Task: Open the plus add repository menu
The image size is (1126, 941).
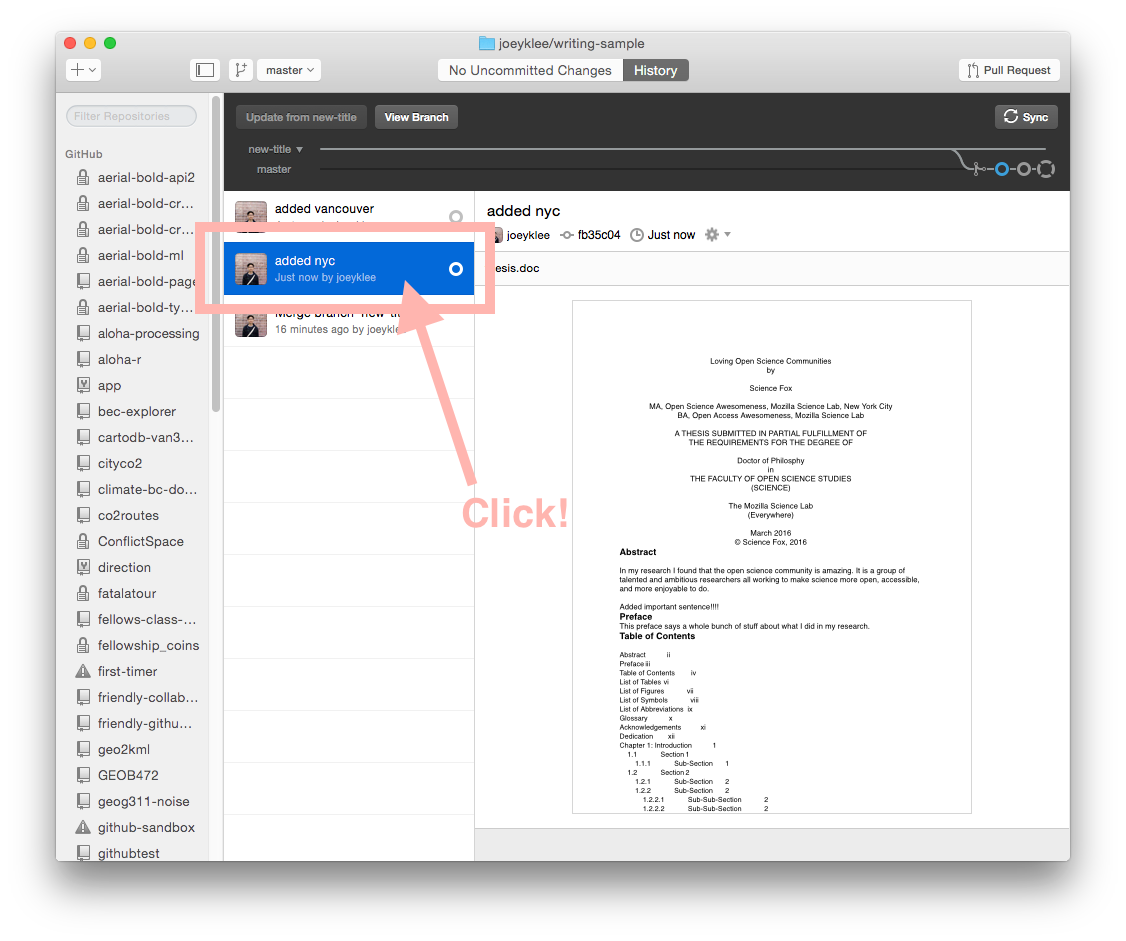Action: [83, 70]
